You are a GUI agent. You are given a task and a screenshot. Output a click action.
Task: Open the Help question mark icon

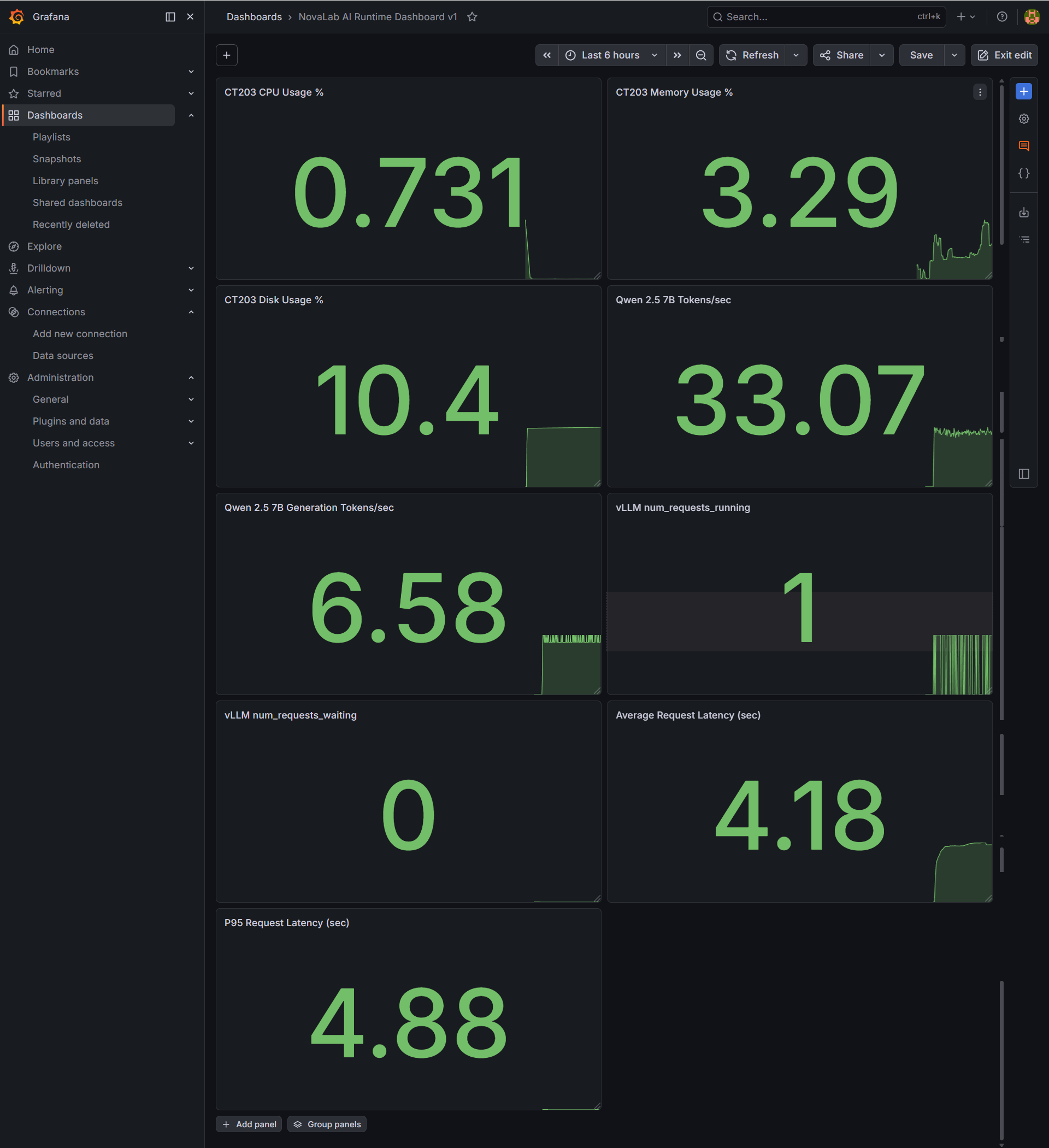pyautogui.click(x=1001, y=16)
